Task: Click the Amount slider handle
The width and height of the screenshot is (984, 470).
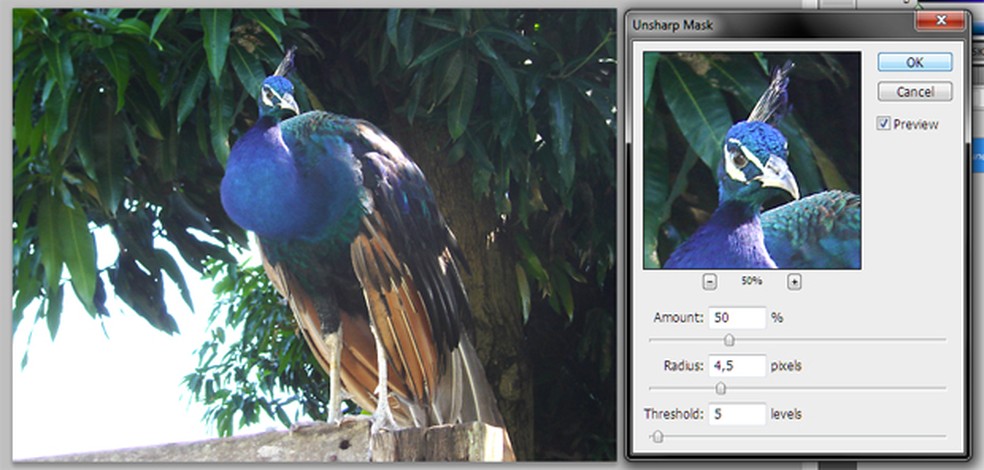Action: 729,340
